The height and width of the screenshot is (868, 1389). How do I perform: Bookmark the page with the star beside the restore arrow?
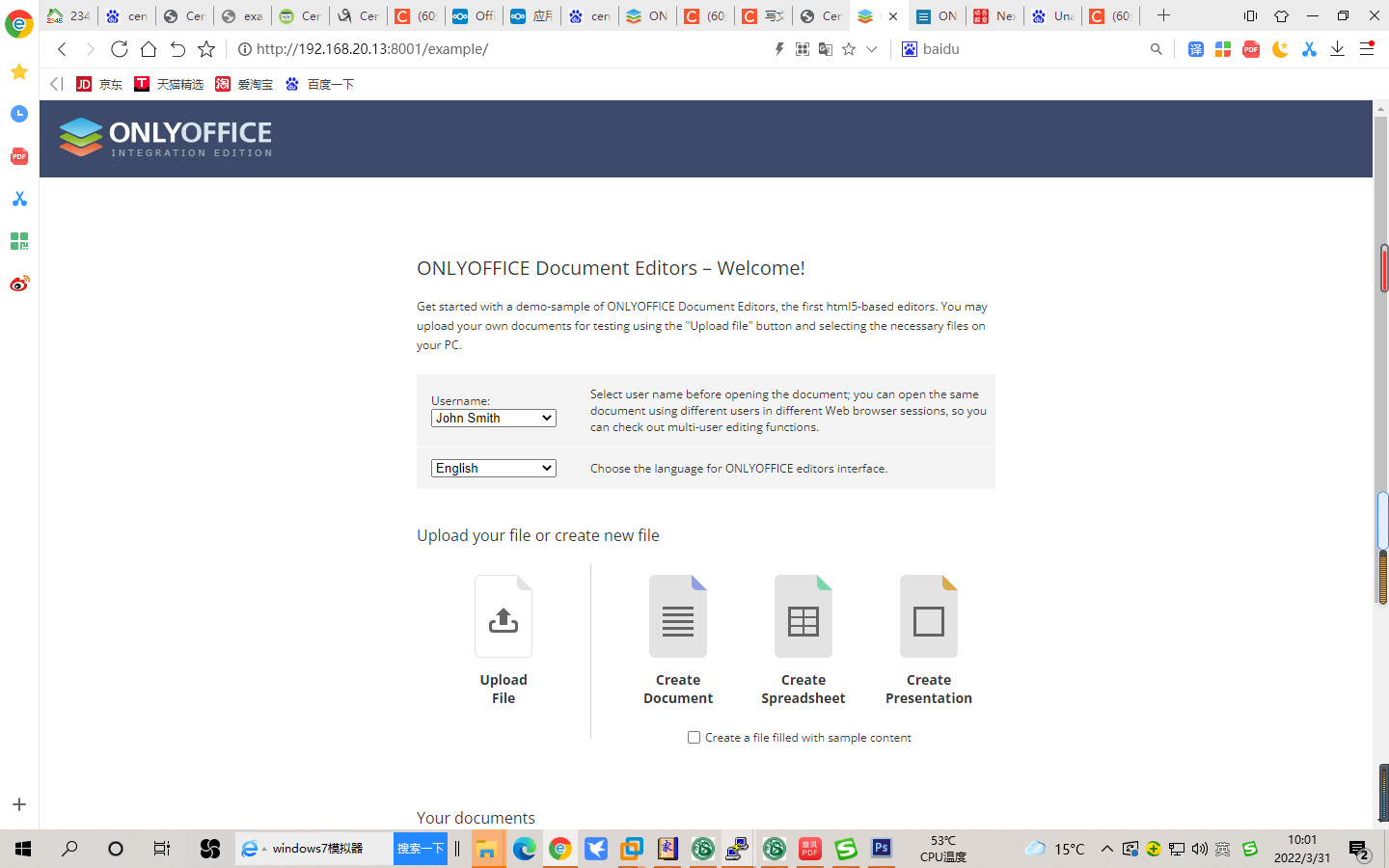point(206,49)
